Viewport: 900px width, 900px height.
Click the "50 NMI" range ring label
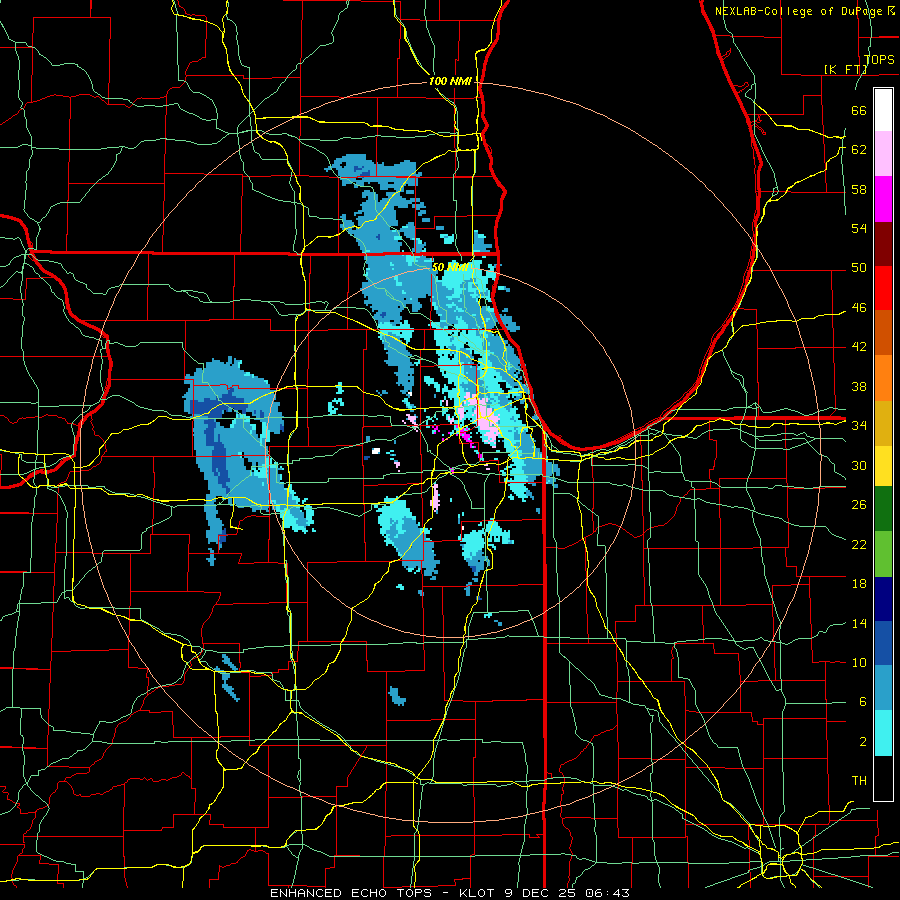(451, 267)
